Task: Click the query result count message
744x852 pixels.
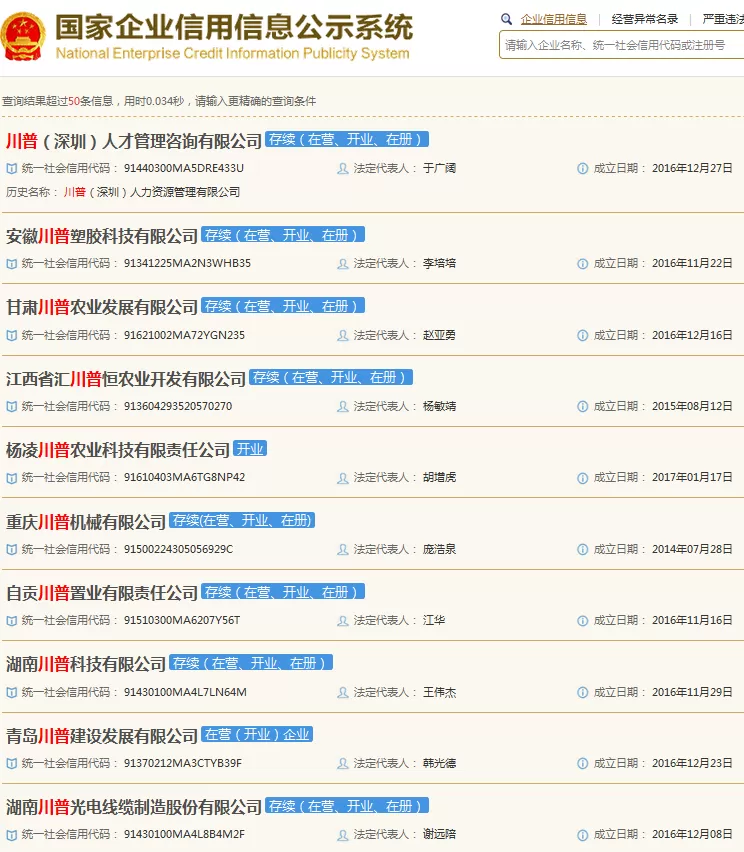Action: (159, 101)
